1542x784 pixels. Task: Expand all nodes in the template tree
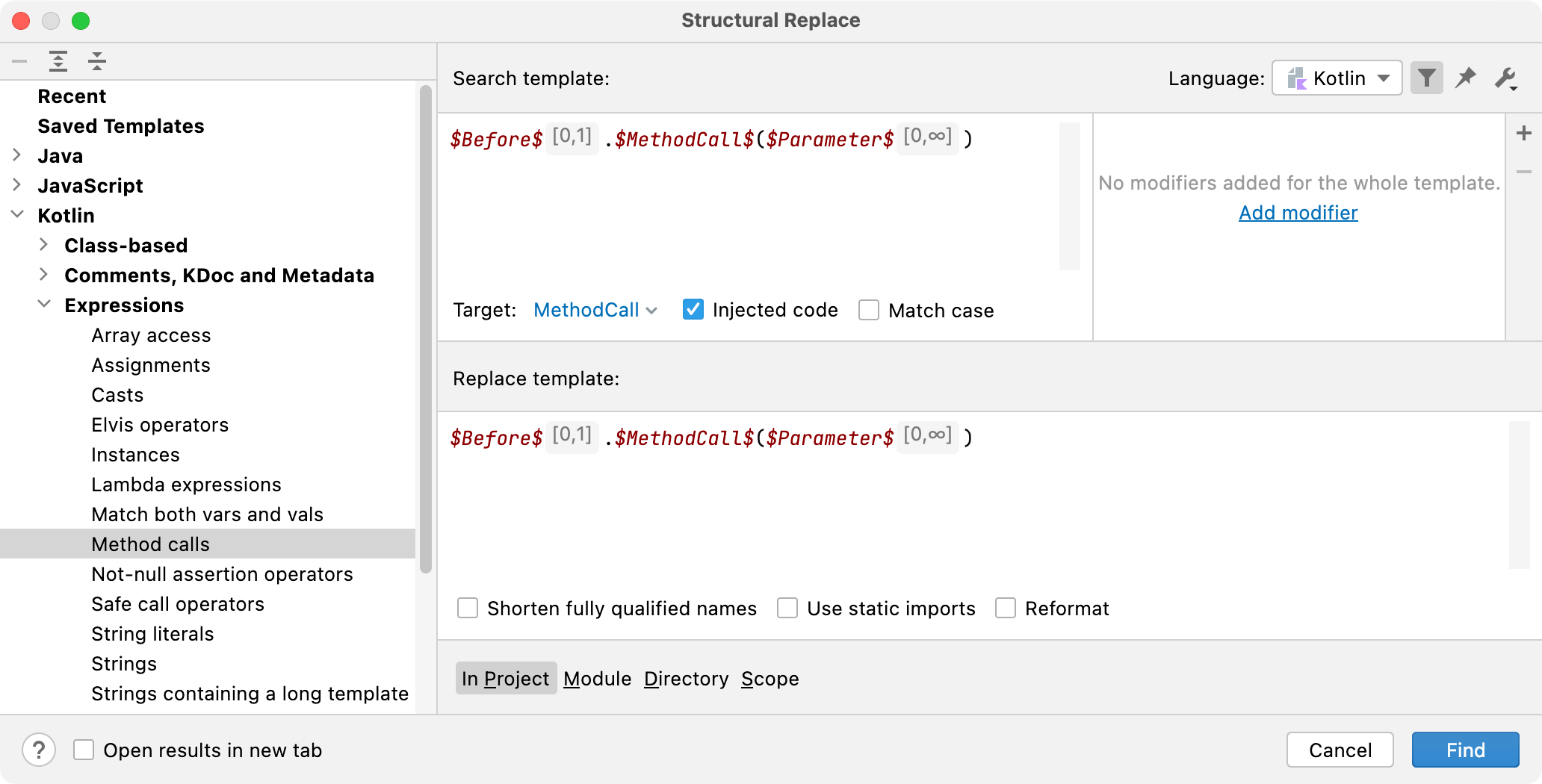coord(59,61)
